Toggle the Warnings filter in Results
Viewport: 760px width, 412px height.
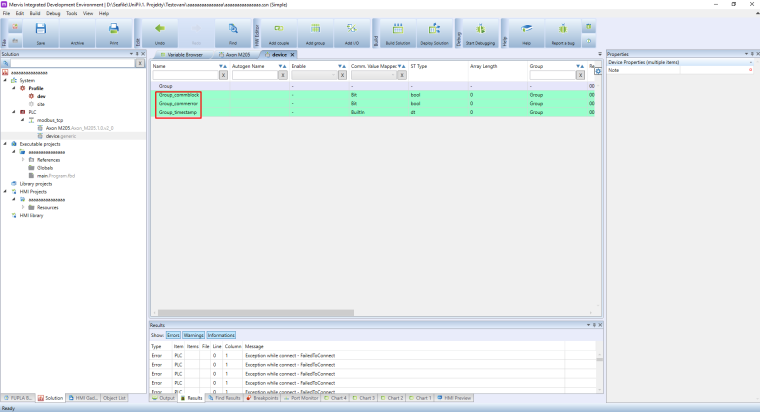click(193, 334)
